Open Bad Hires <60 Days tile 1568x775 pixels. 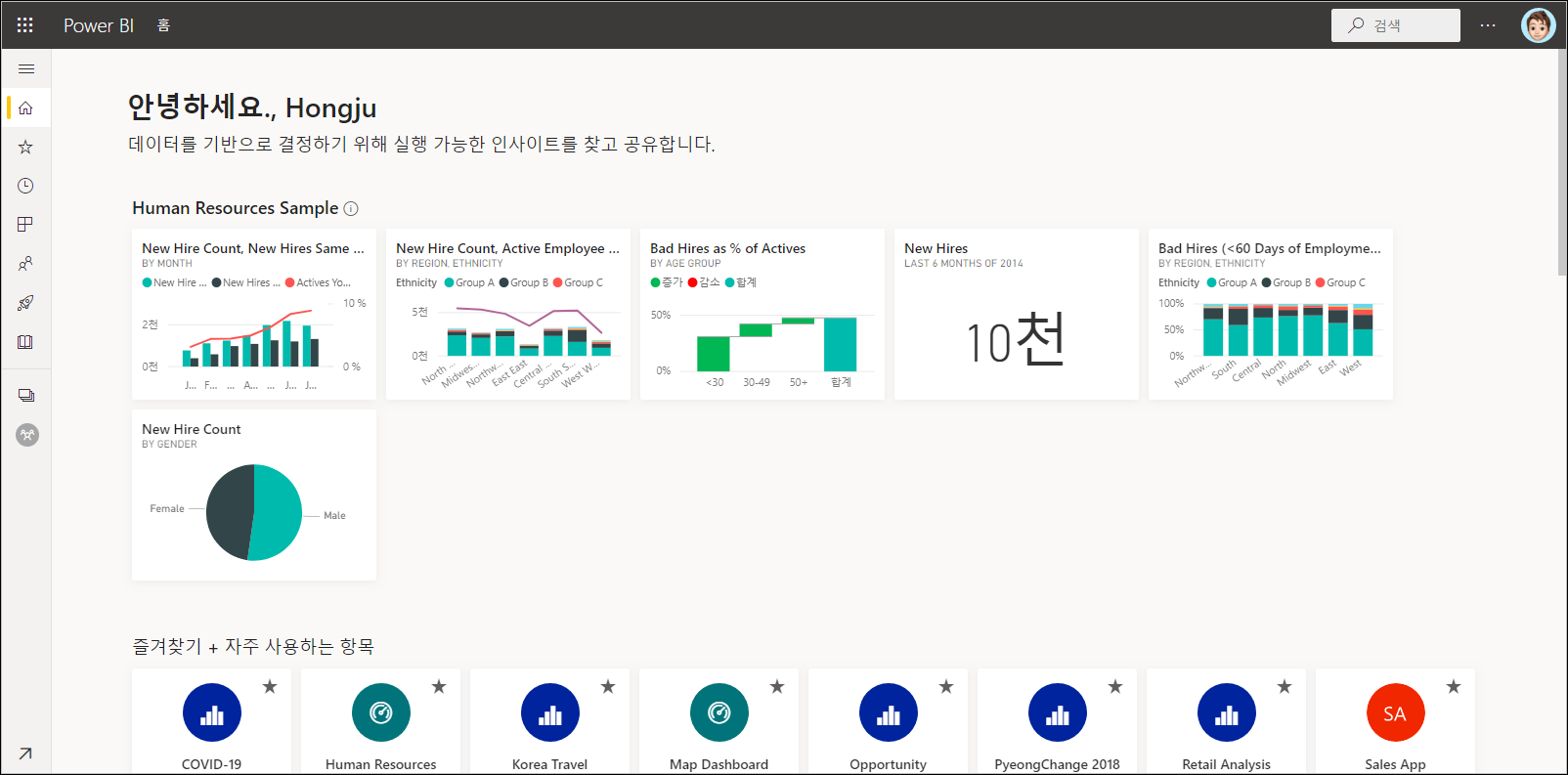(1271, 314)
